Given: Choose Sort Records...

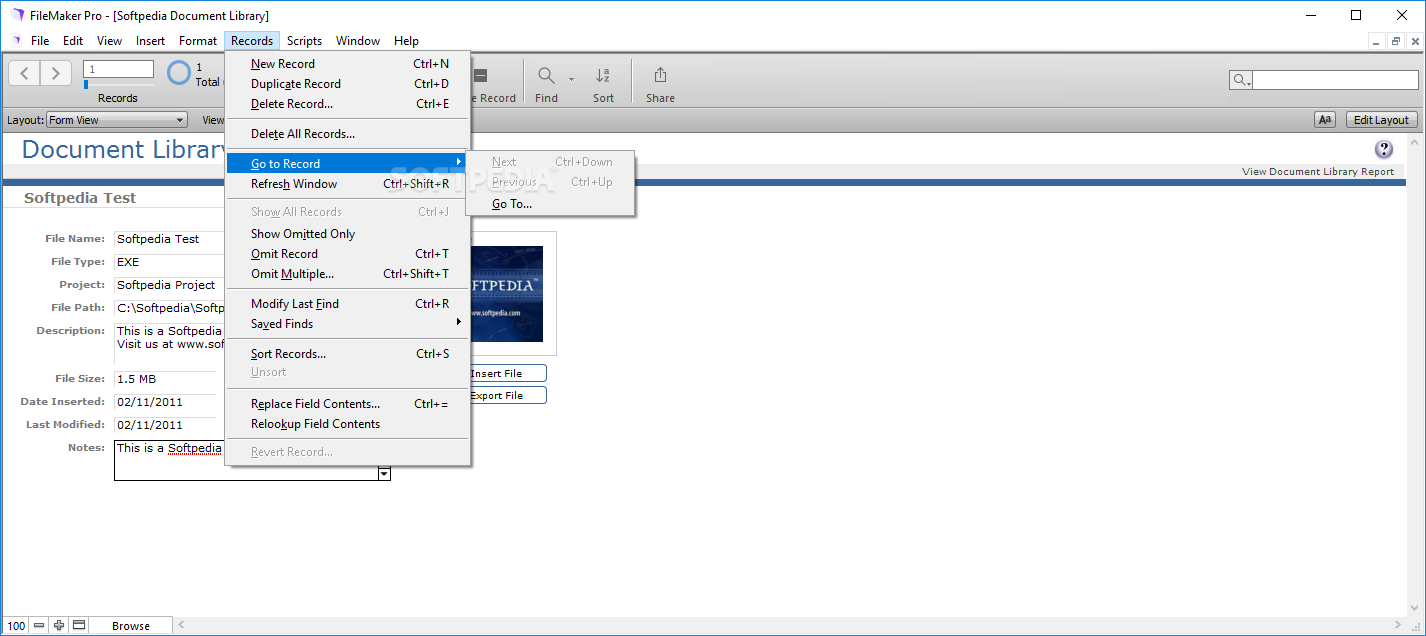Looking at the screenshot, I should point(348,354).
